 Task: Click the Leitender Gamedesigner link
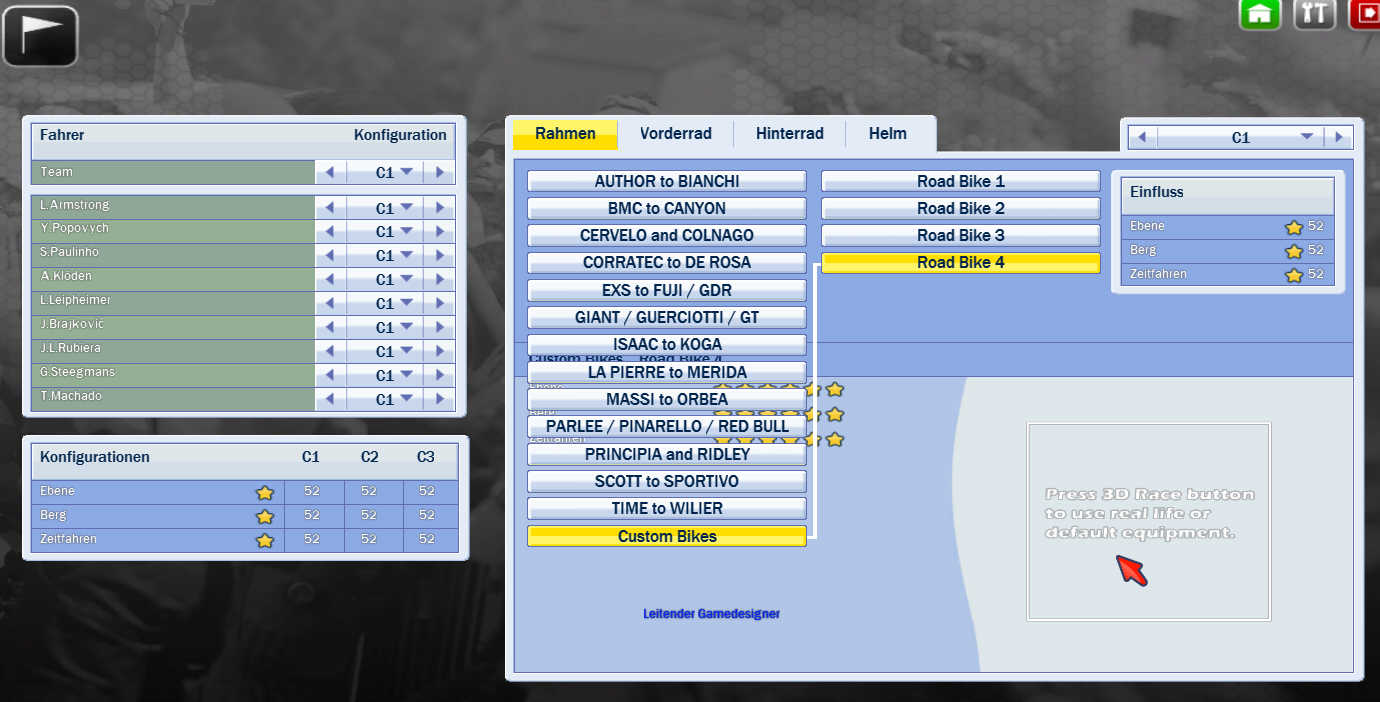[711, 614]
